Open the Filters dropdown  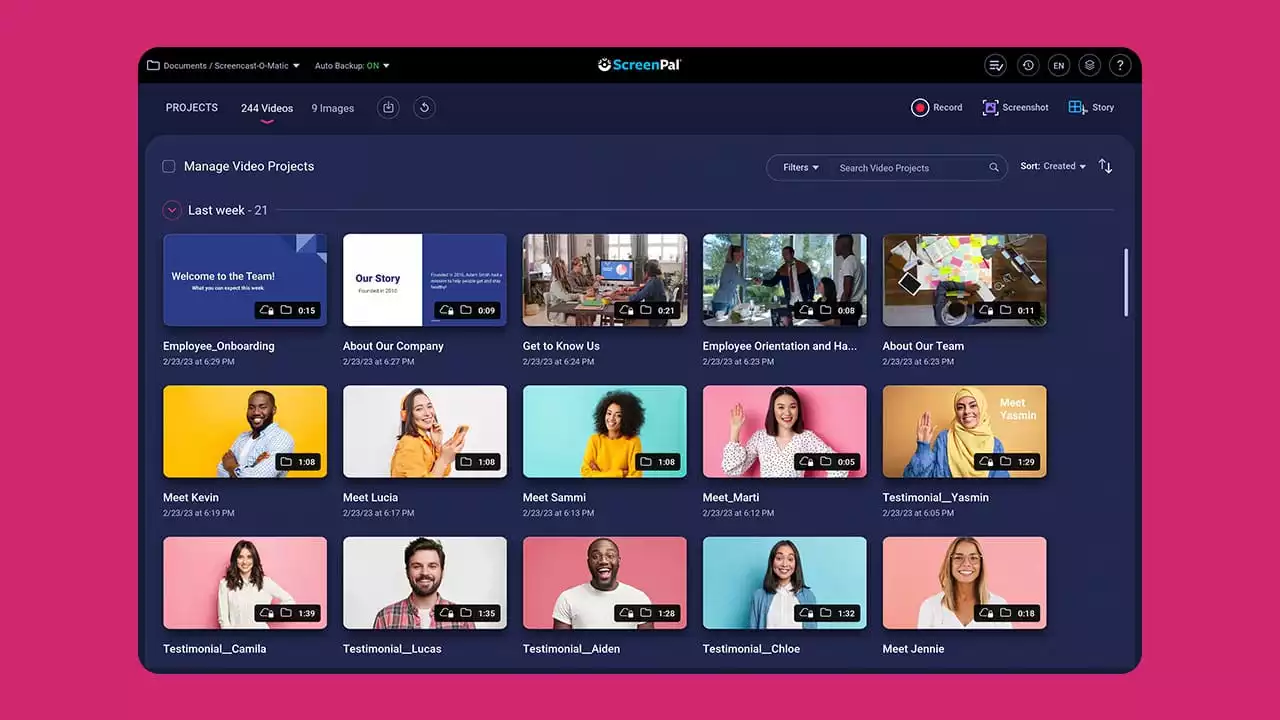coord(801,168)
